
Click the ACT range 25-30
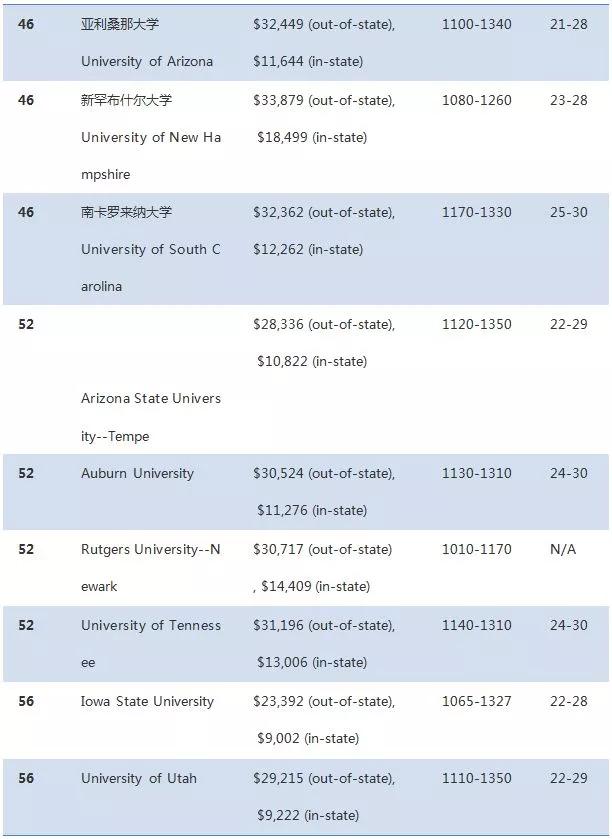[568, 212]
